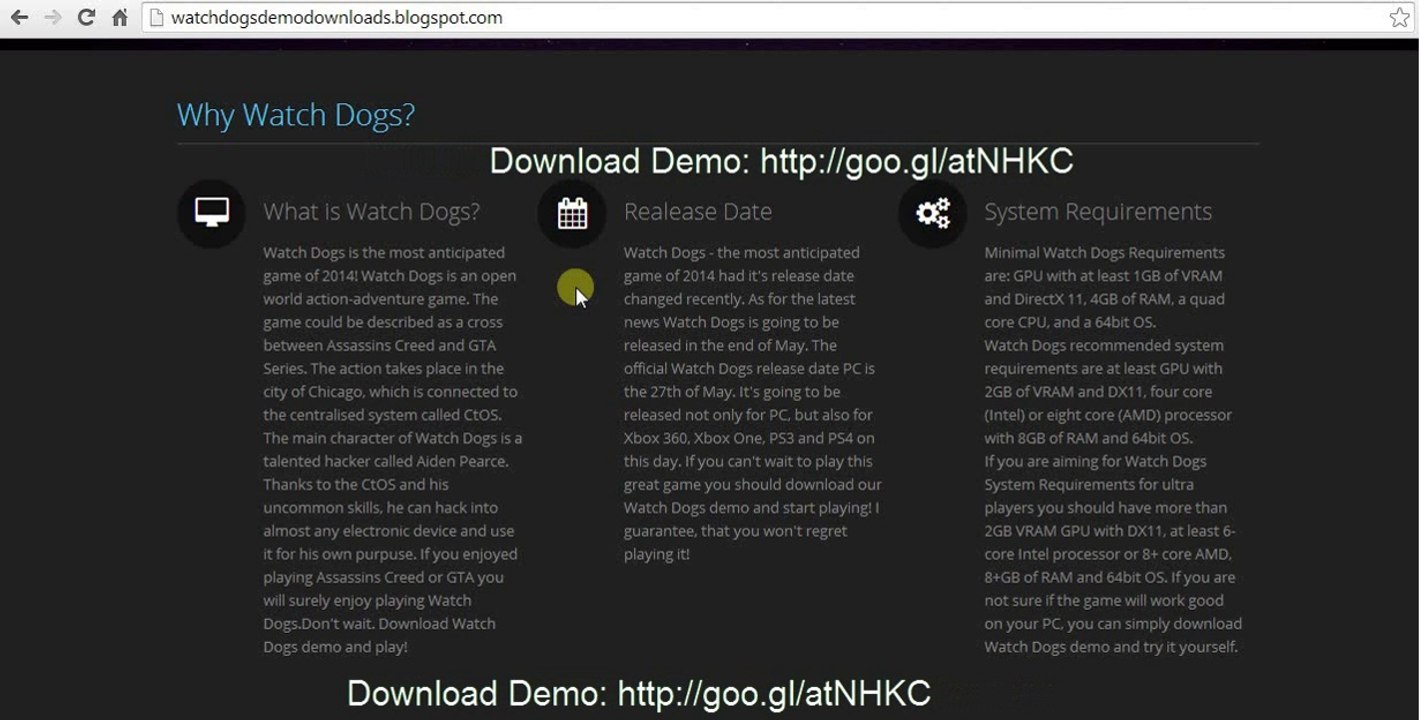This screenshot has width=1421, height=720.
Task: Bookmark this page with the star icon
Action: click(x=1399, y=17)
